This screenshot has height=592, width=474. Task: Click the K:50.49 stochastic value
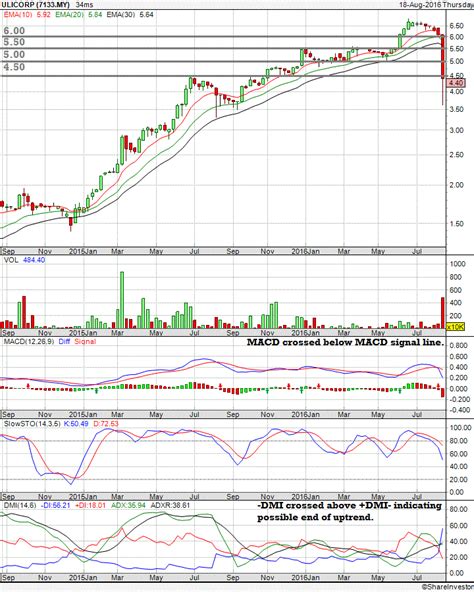pos(76,424)
